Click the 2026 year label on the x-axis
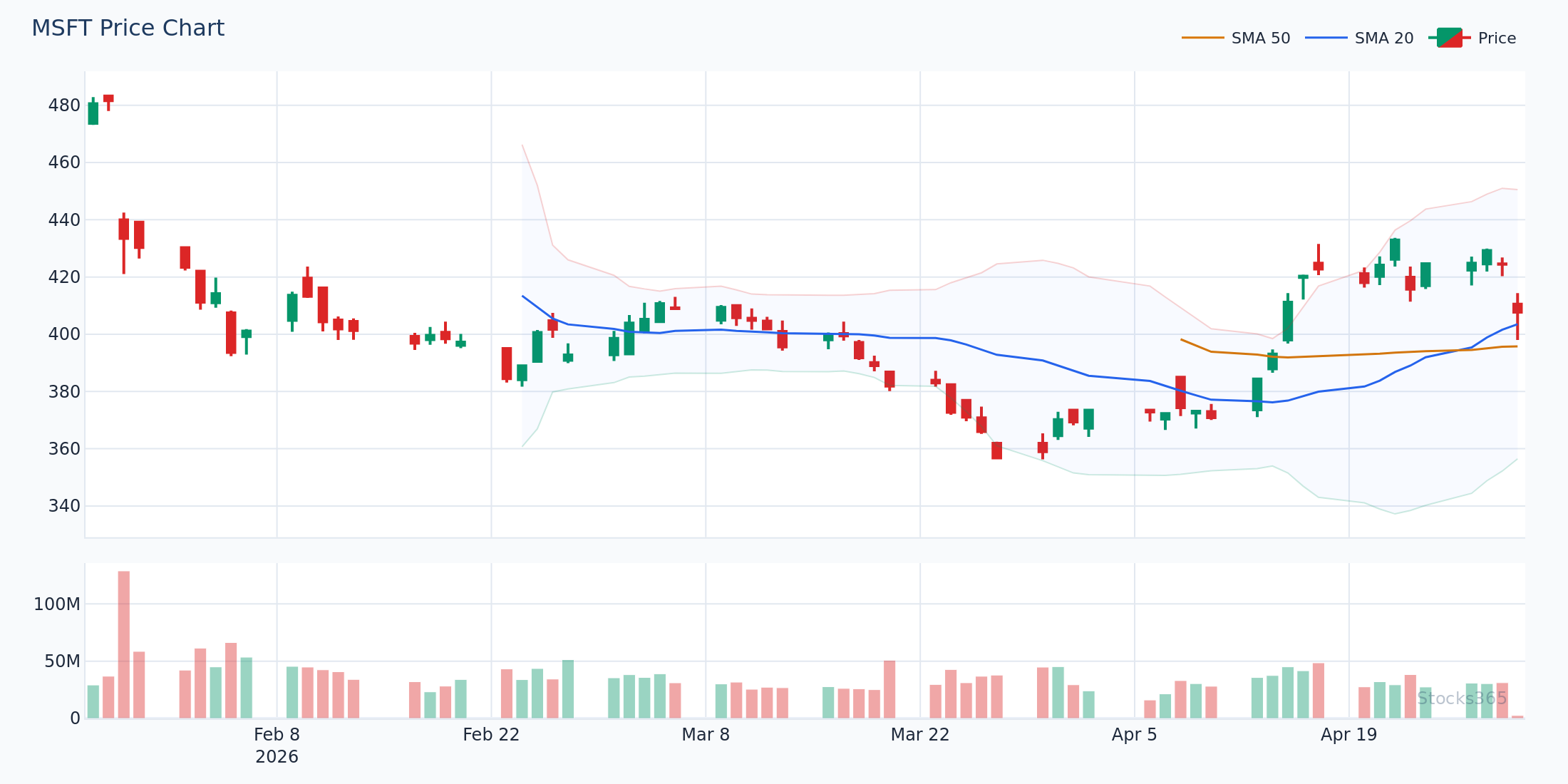The image size is (1568, 784). point(276,757)
